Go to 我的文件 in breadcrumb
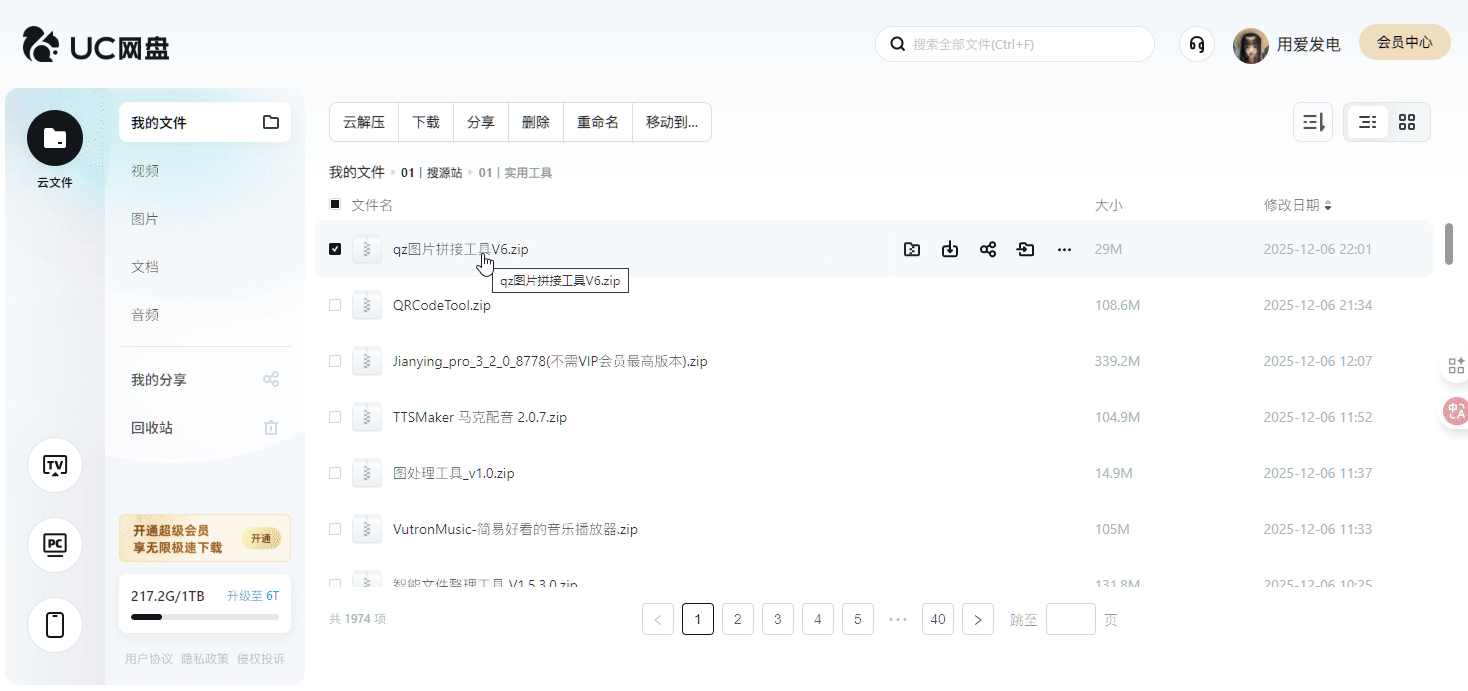Screen dimensions: 1468x691 click(x=357, y=172)
